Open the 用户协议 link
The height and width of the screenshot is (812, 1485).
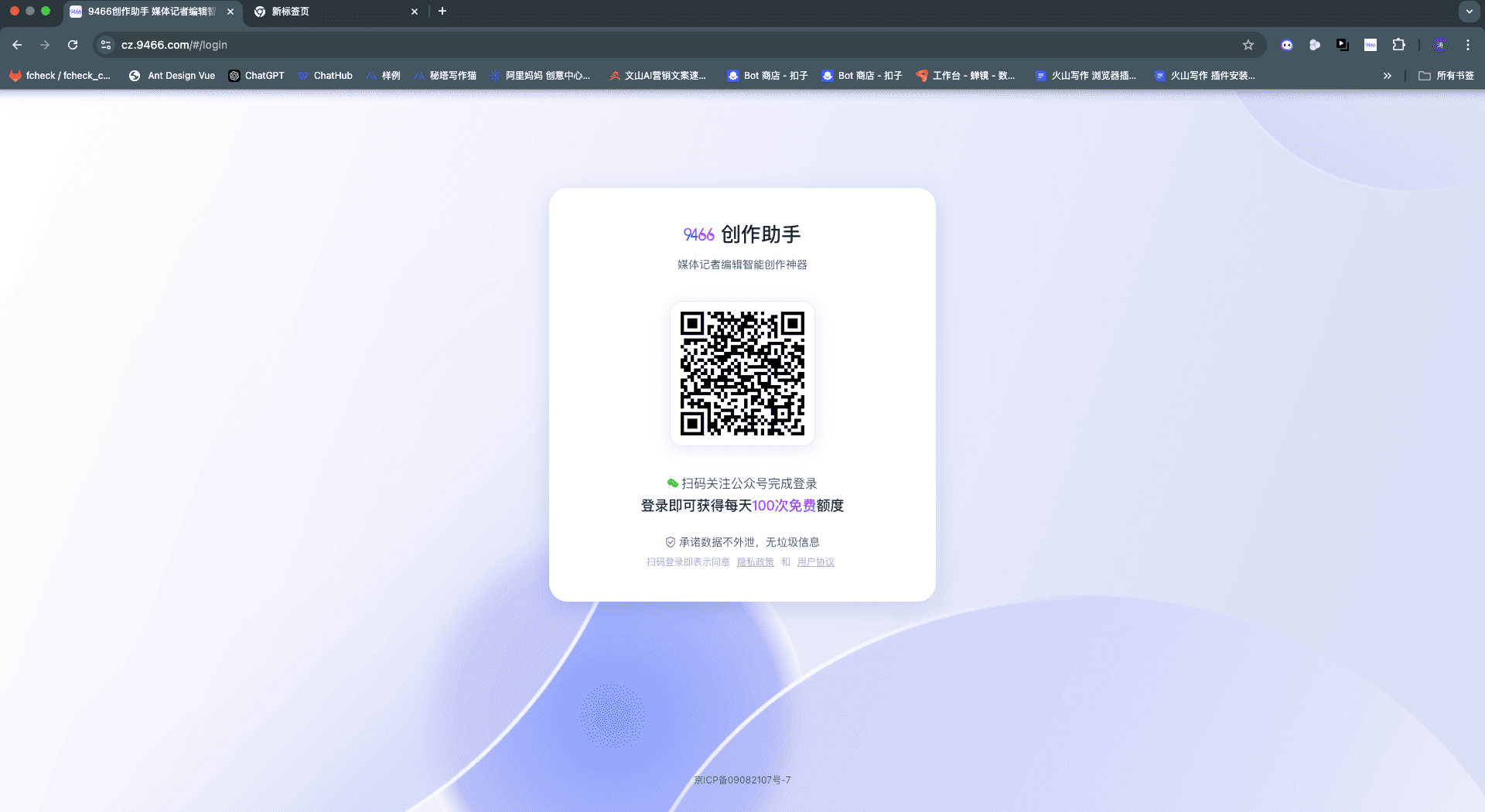pyautogui.click(x=816, y=562)
